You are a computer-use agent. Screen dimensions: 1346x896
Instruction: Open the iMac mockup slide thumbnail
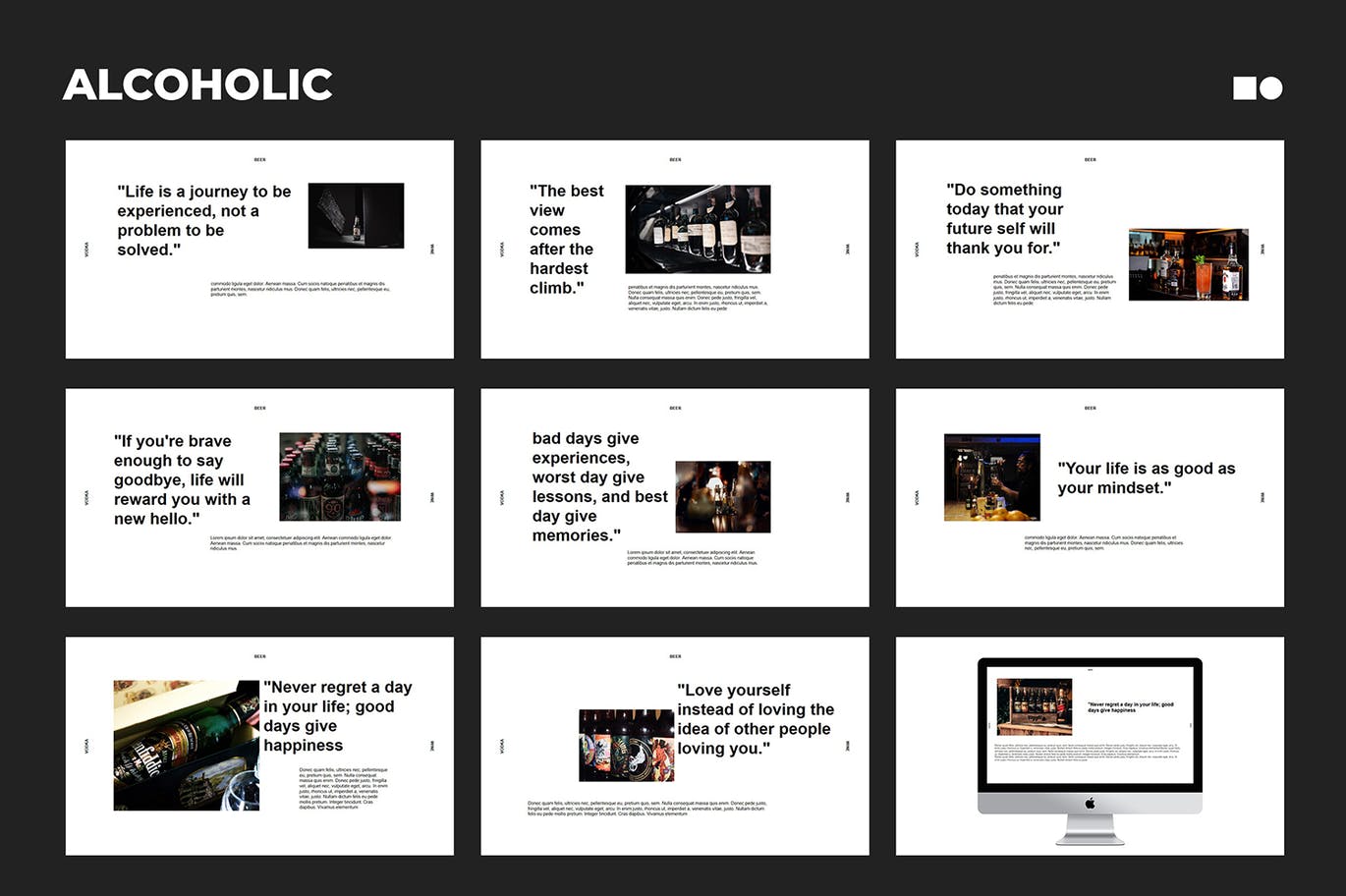pos(1090,747)
